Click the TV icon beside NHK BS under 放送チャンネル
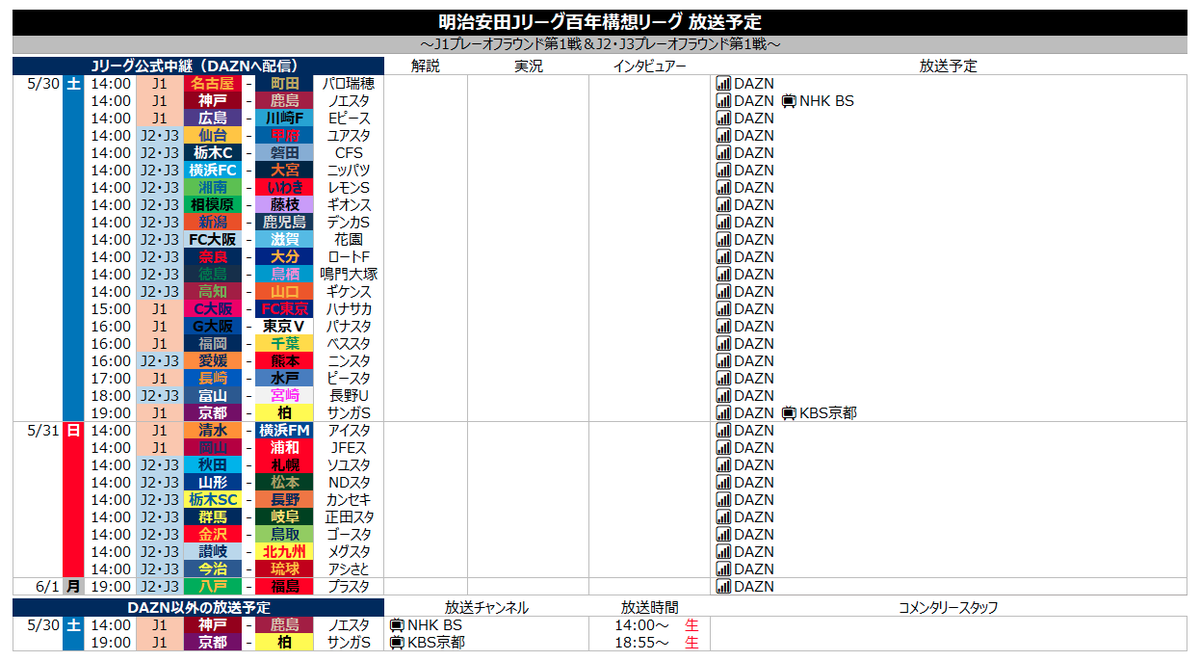Viewport: 1200px width, 661px height. click(397, 625)
